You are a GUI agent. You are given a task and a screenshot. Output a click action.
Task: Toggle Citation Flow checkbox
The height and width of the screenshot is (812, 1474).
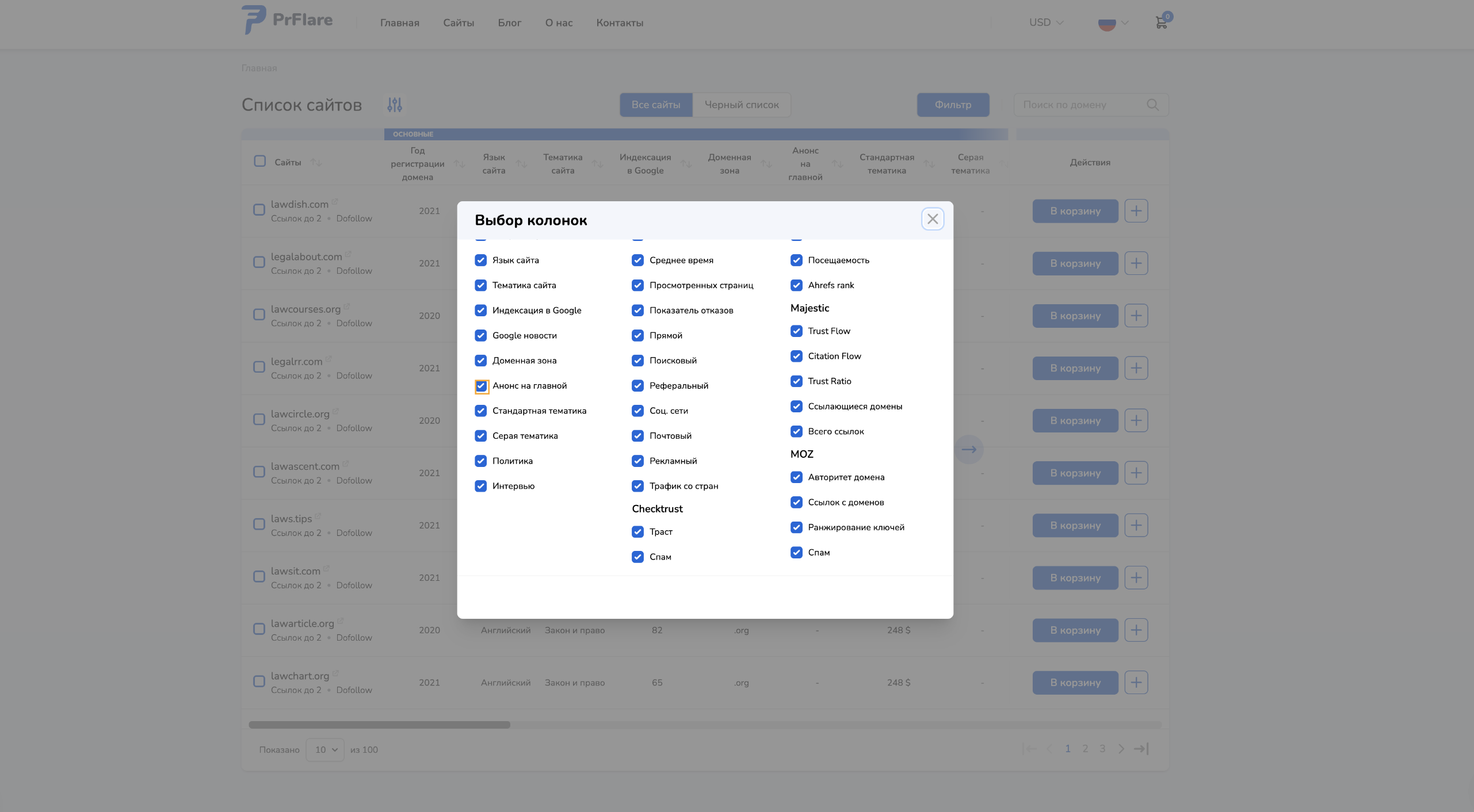pos(796,356)
